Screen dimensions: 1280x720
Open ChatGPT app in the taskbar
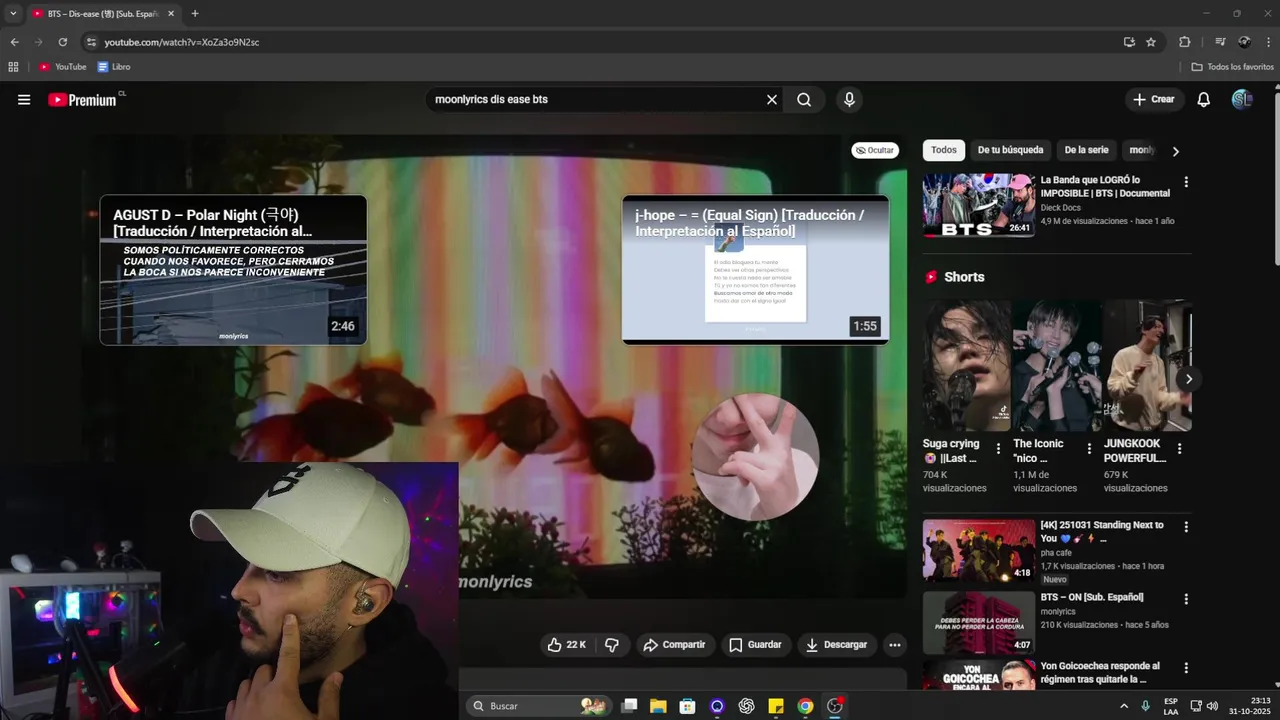(x=746, y=706)
